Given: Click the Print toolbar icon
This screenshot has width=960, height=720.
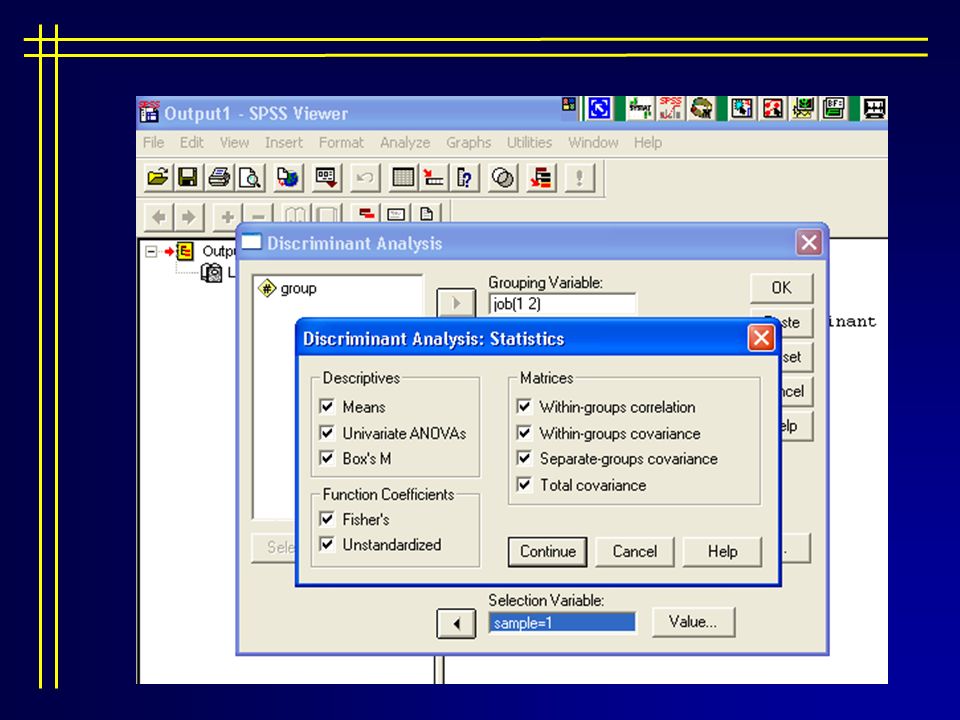Looking at the screenshot, I should coord(219,178).
